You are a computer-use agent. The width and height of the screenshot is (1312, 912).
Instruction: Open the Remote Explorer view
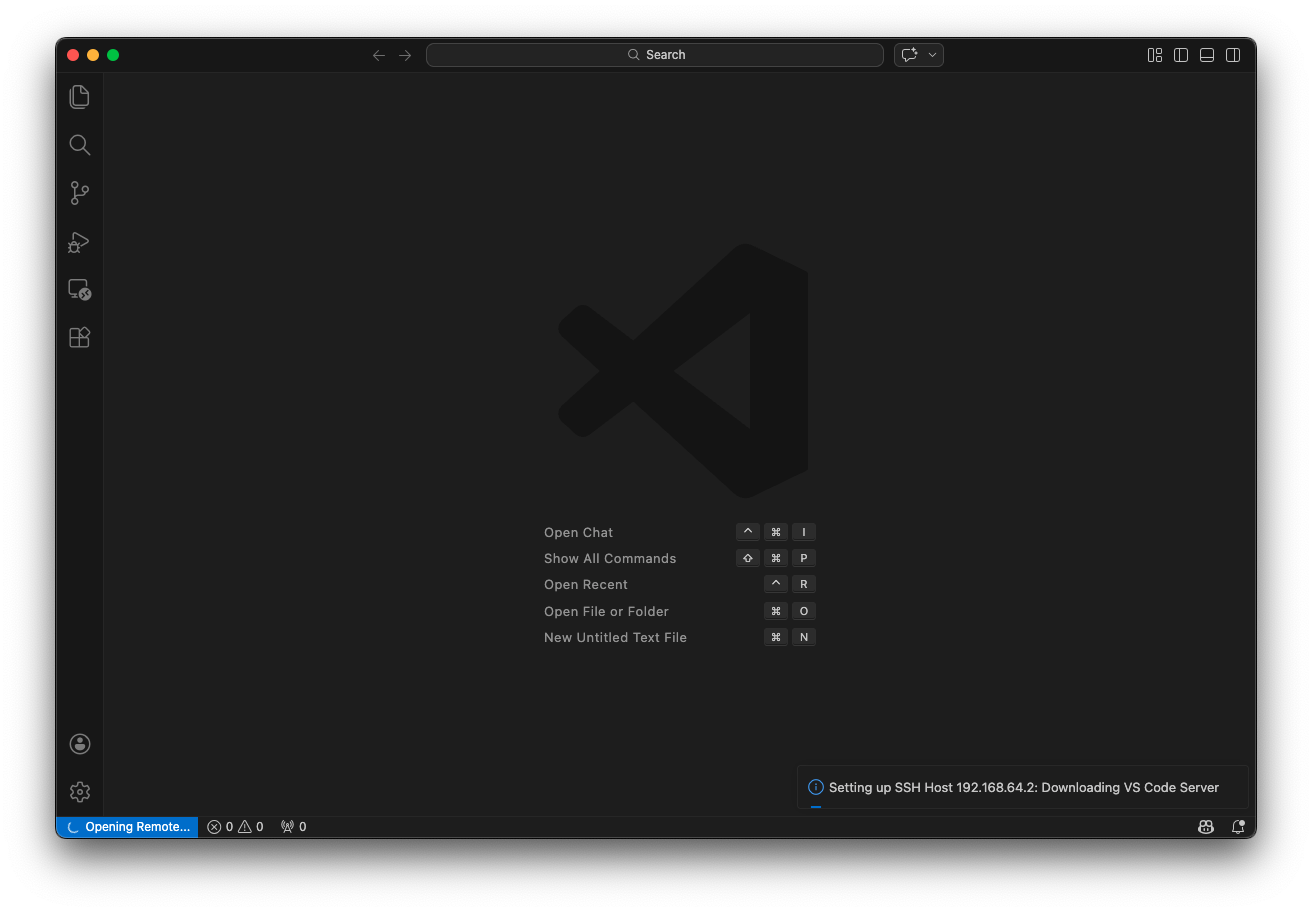click(x=80, y=290)
